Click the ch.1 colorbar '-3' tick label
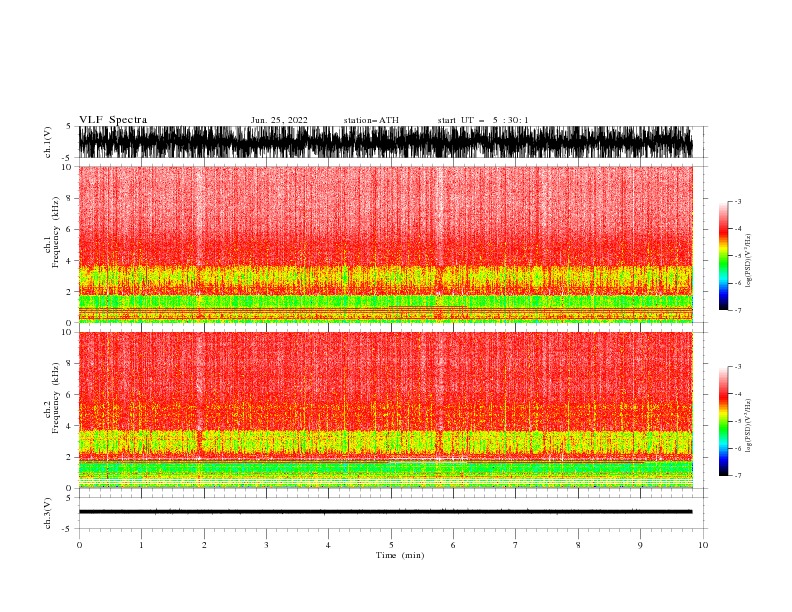The height and width of the screenshot is (612, 792). click(x=737, y=201)
